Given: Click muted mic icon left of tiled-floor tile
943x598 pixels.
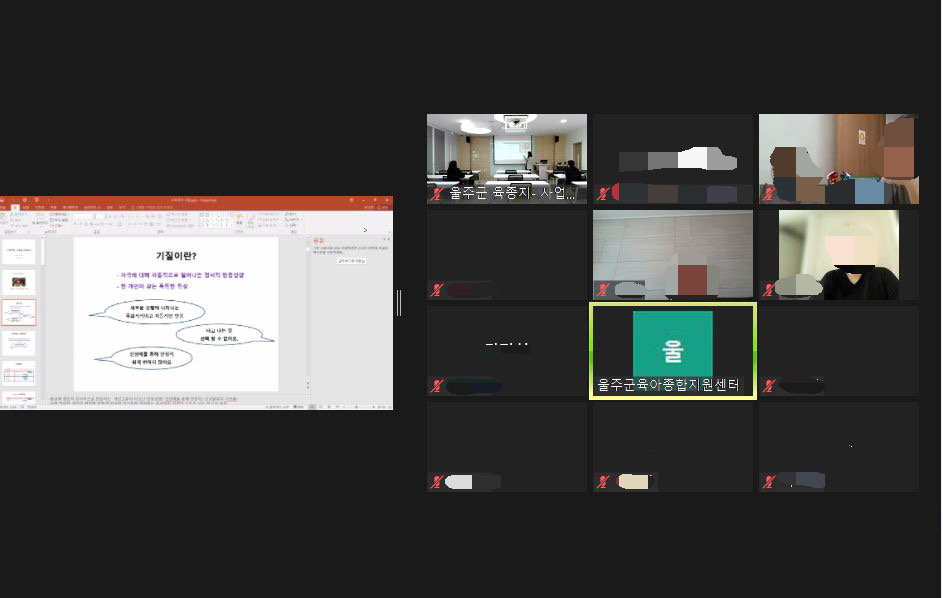Looking at the screenshot, I should [436, 291].
